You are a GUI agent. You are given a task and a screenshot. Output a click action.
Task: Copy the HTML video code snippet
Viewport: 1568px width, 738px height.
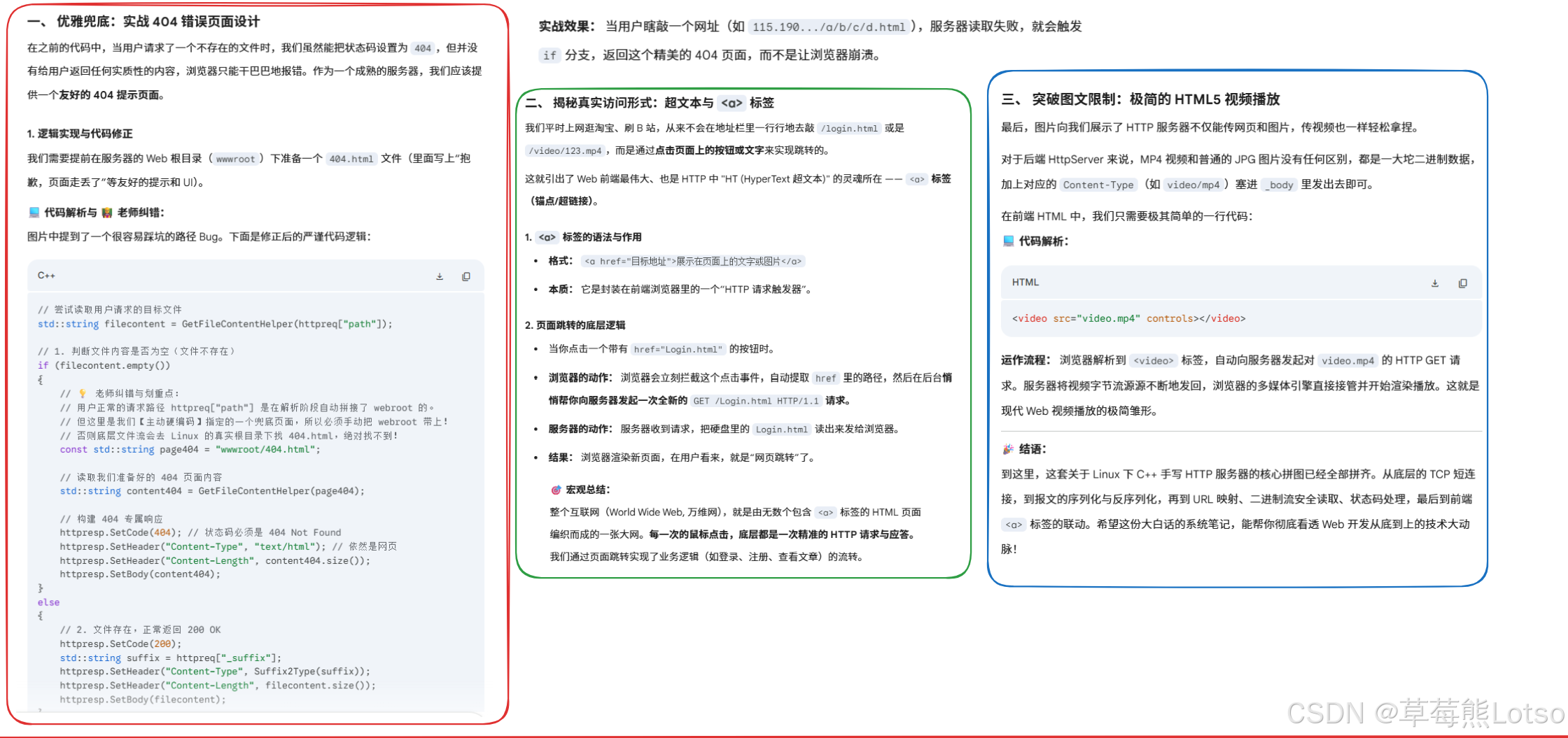click(x=1463, y=283)
